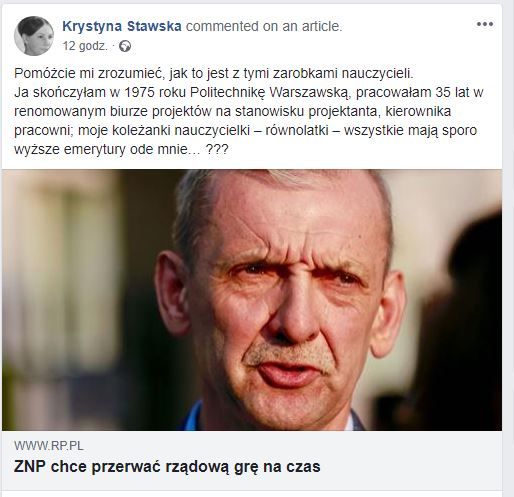Open Krystyna Stawska's profile via name link
The width and height of the screenshot is (514, 497).
pyautogui.click(x=122, y=26)
